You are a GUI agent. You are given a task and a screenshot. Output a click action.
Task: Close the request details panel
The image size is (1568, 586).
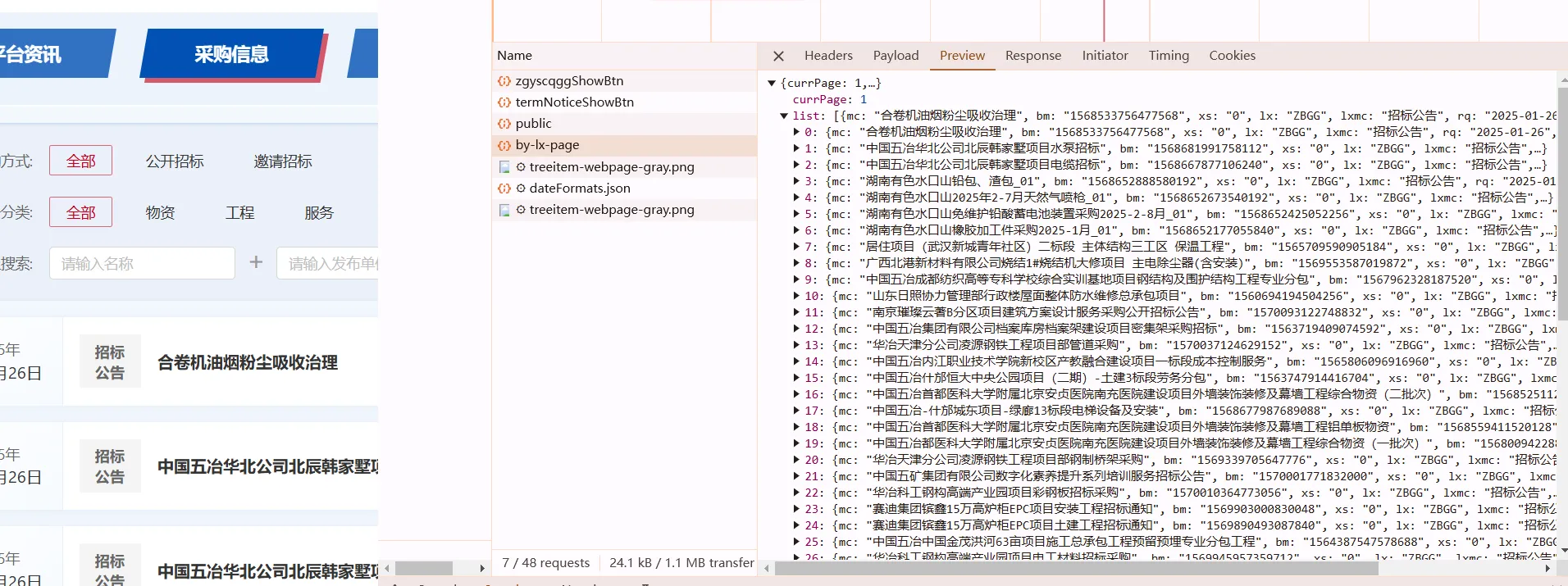(778, 56)
